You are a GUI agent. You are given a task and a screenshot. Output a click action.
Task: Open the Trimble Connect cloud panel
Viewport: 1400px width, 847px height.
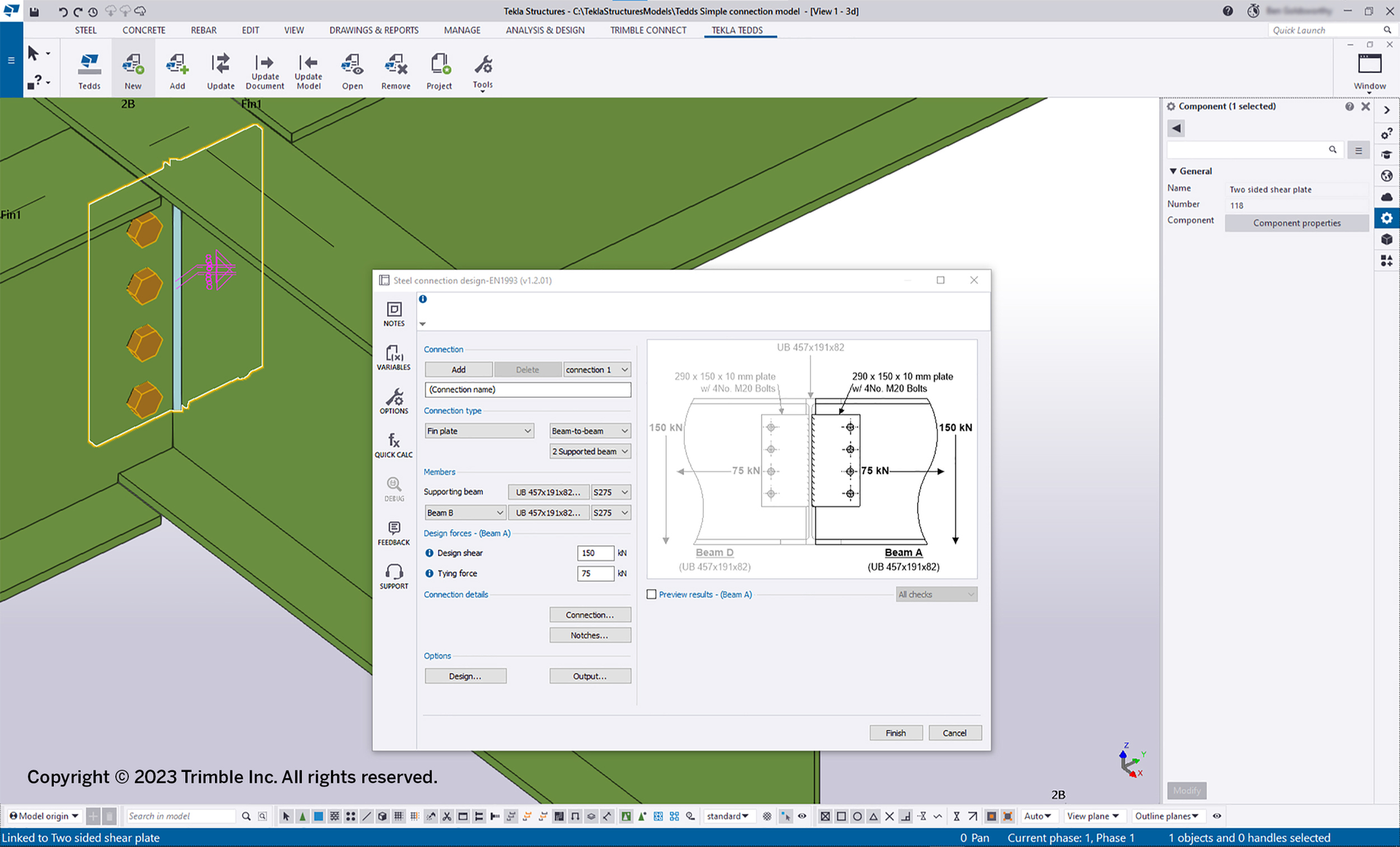click(1387, 196)
